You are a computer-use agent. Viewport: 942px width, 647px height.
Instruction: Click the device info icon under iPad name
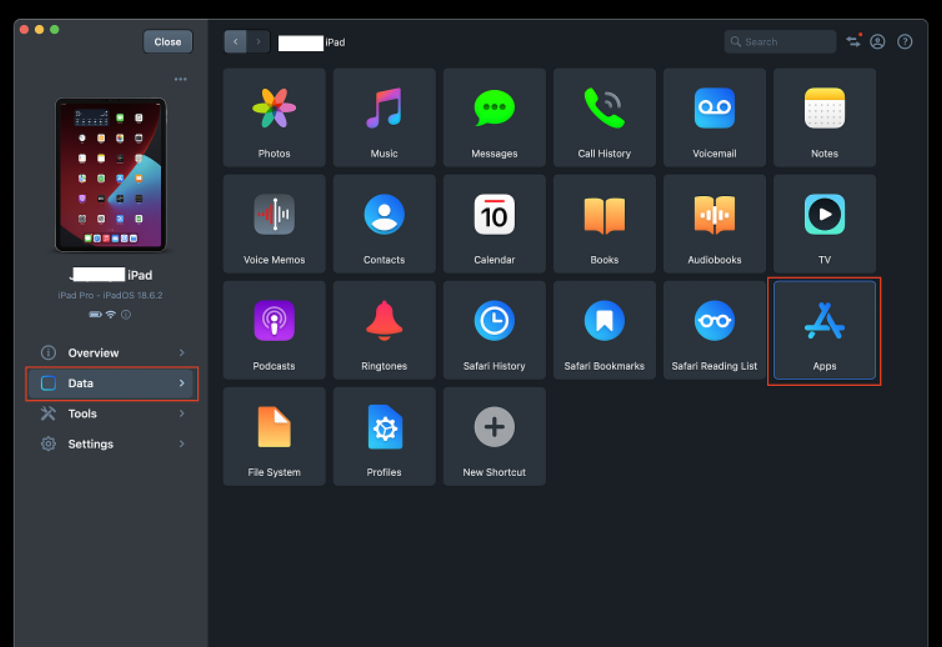point(126,314)
